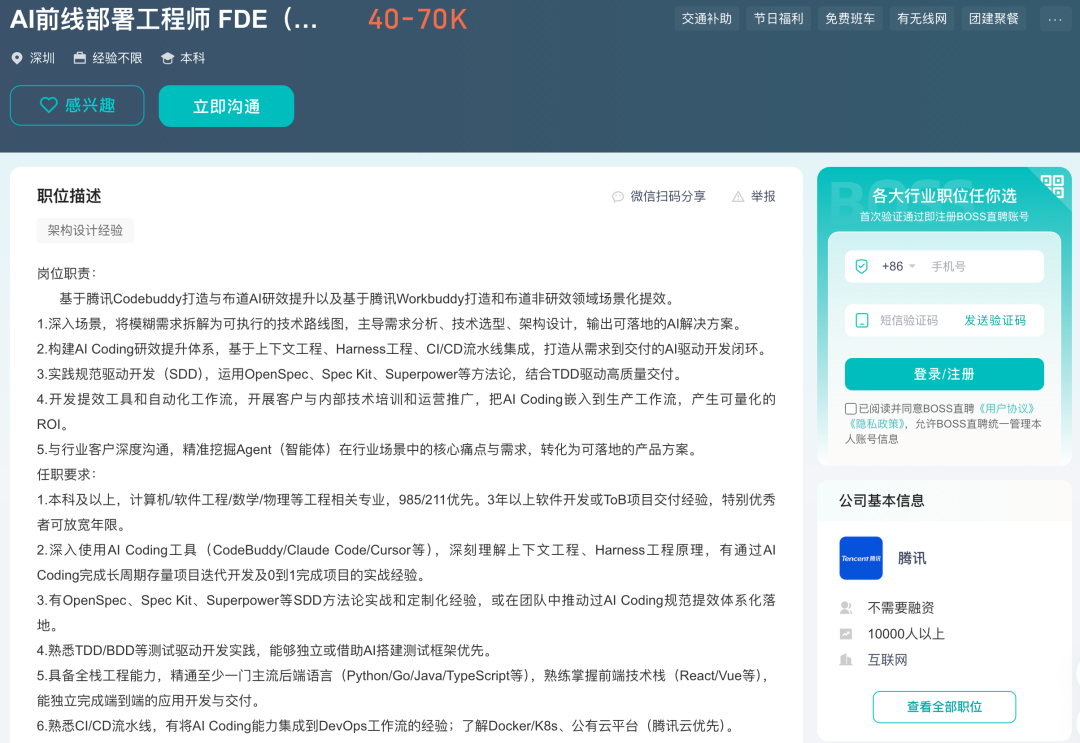The image size is (1080, 743).
Task: Open the QR code login icon
Action: 1052,185
